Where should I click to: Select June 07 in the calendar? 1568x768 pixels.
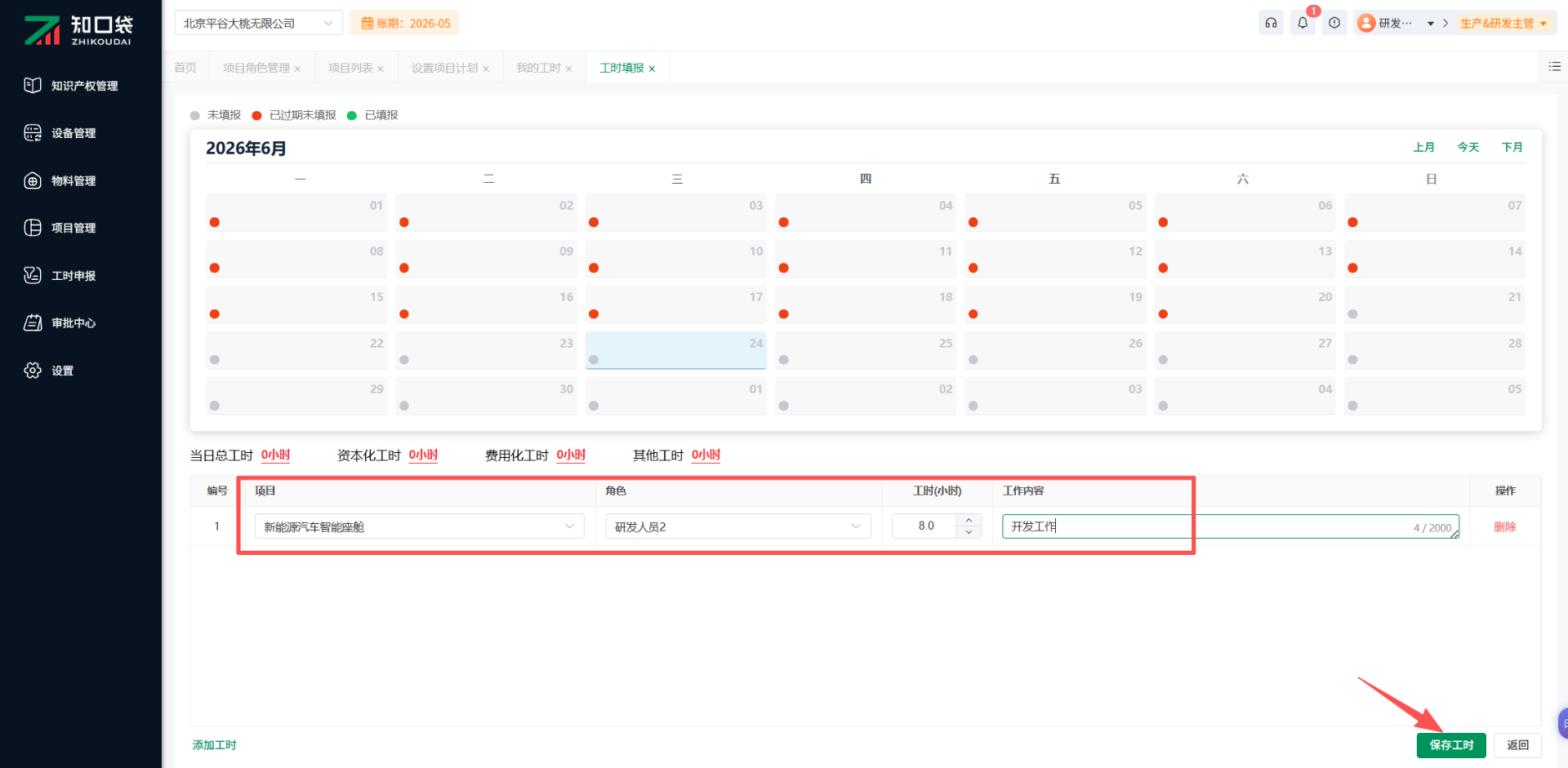click(x=1435, y=212)
